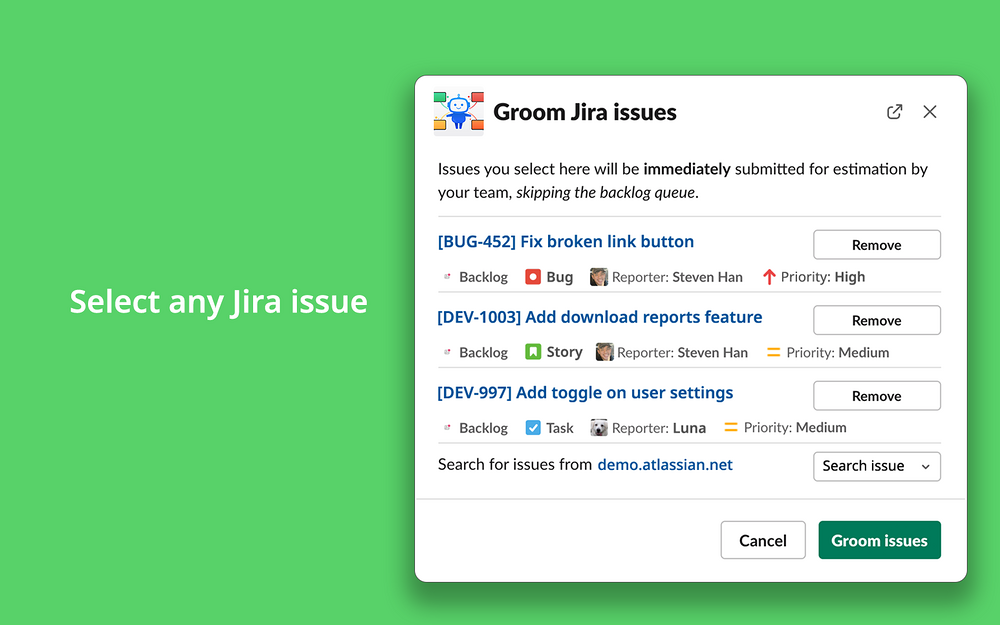Screen dimensions: 1000x625
Task: Click the red High priority arrow icon
Action: [768, 277]
